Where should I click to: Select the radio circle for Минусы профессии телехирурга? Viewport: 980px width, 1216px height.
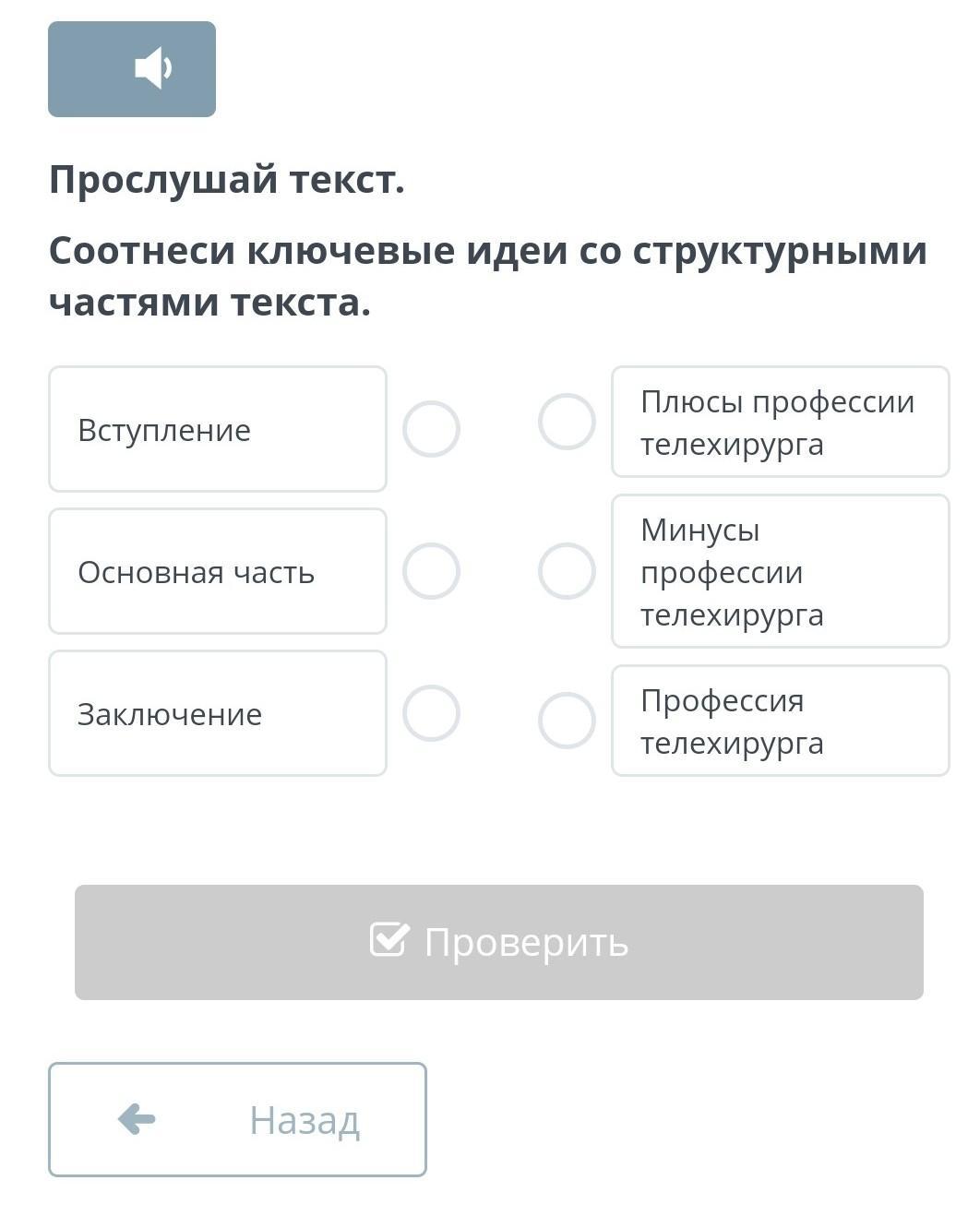pyautogui.click(x=567, y=571)
